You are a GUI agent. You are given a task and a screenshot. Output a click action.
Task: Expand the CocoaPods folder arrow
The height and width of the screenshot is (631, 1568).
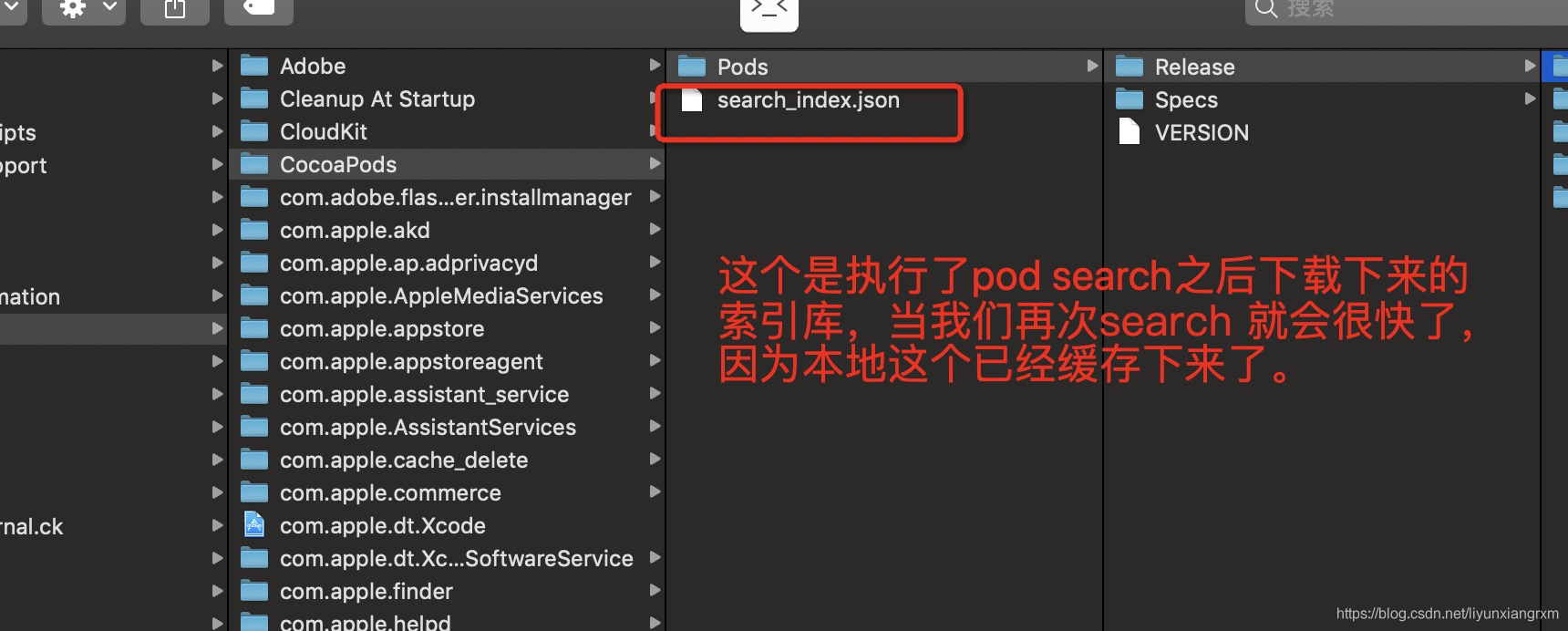pyautogui.click(x=655, y=164)
